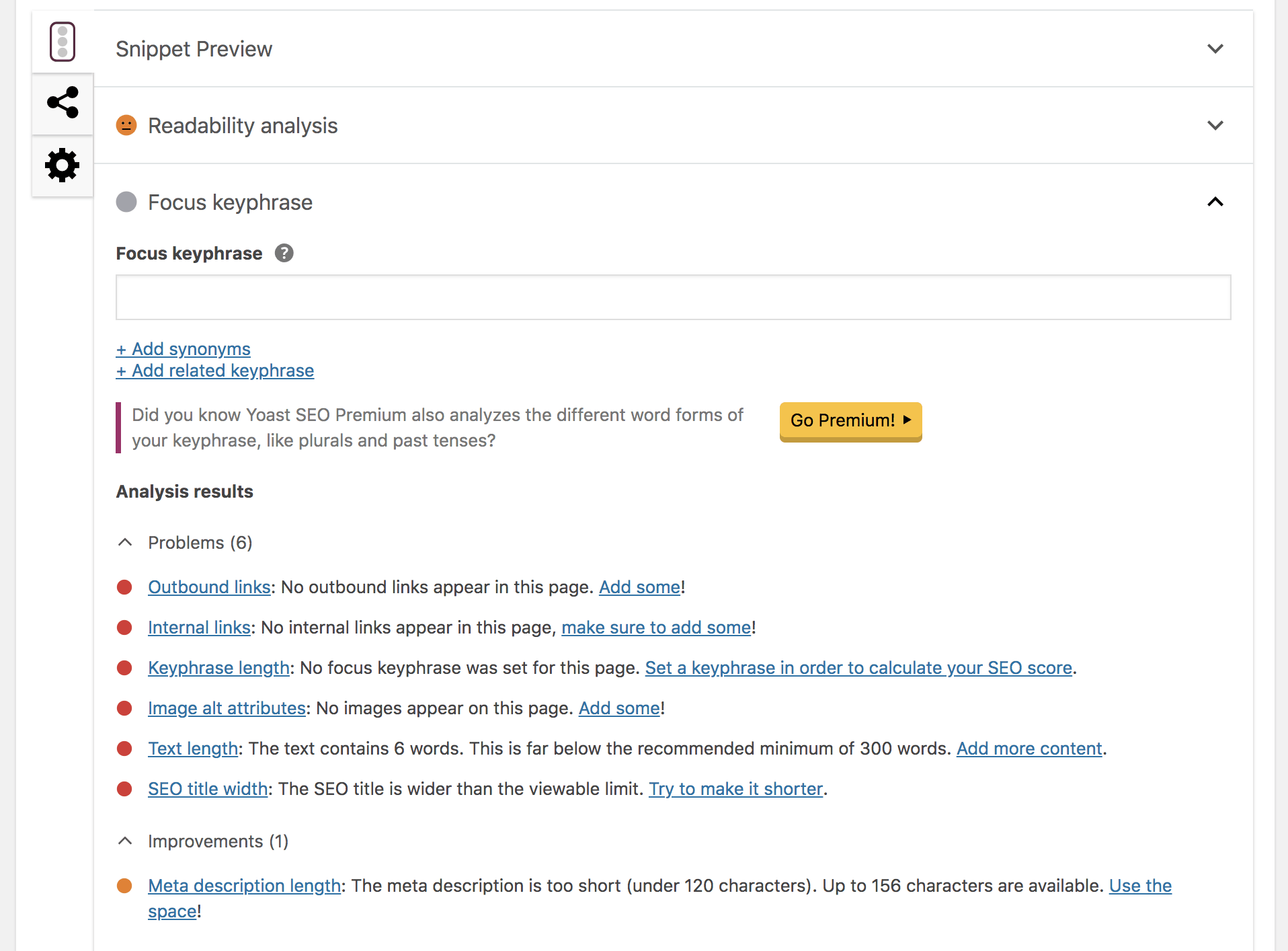Click Add some for image alt attributes

pyautogui.click(x=618, y=708)
